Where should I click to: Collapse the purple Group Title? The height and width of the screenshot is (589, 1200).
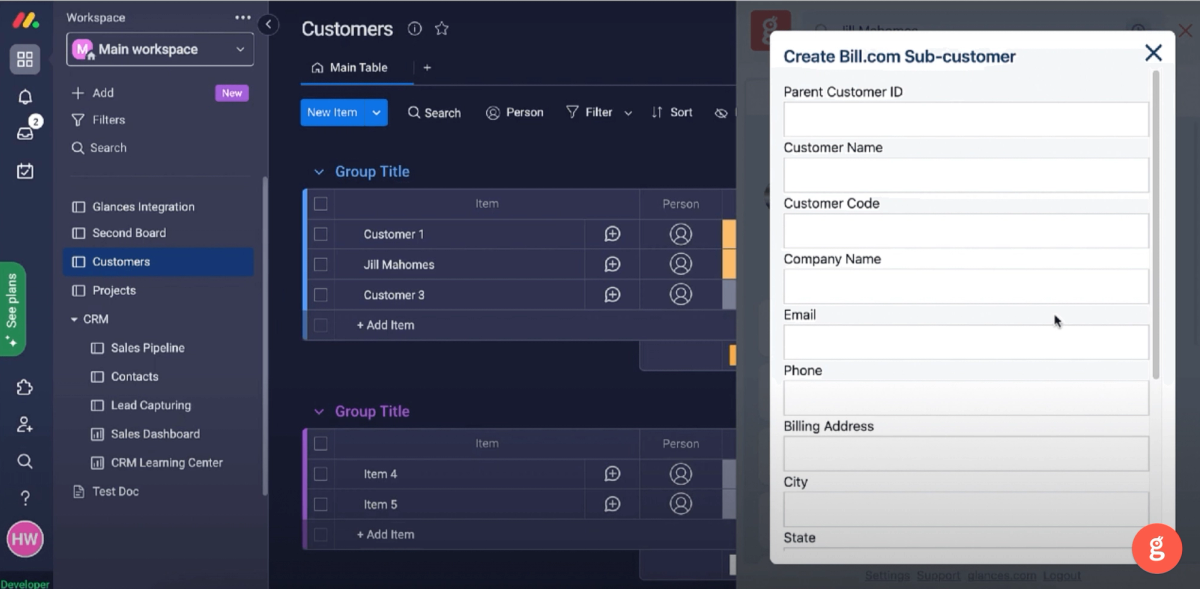(319, 412)
